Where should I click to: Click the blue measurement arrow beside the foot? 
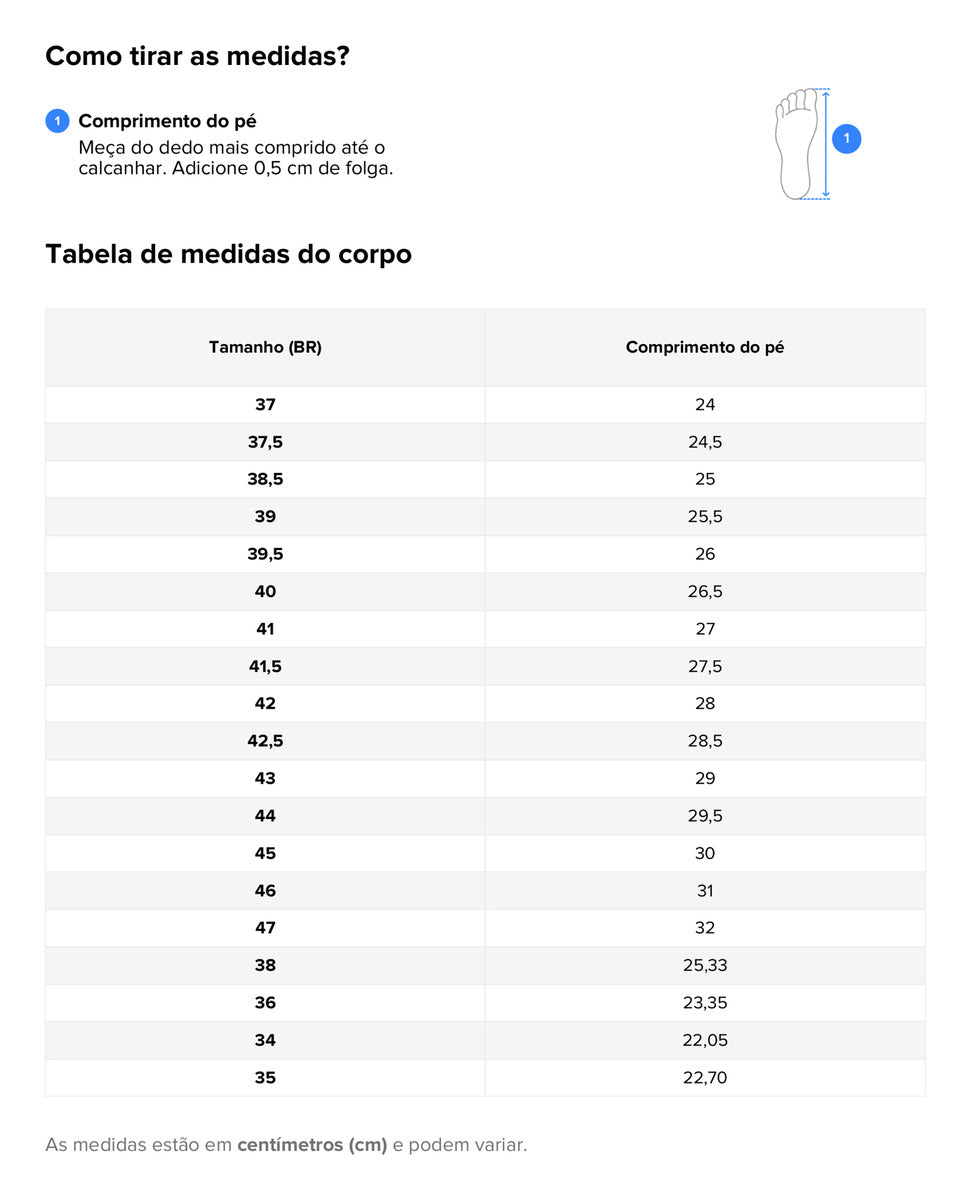pyautogui.click(x=826, y=144)
